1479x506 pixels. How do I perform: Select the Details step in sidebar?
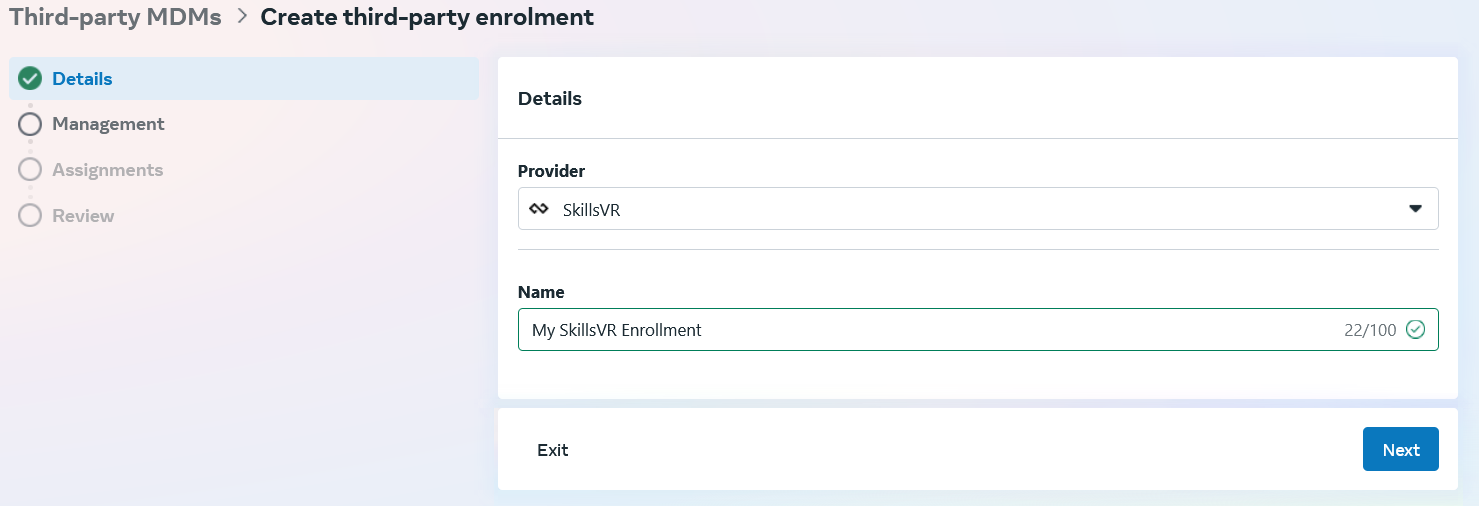[x=244, y=78]
